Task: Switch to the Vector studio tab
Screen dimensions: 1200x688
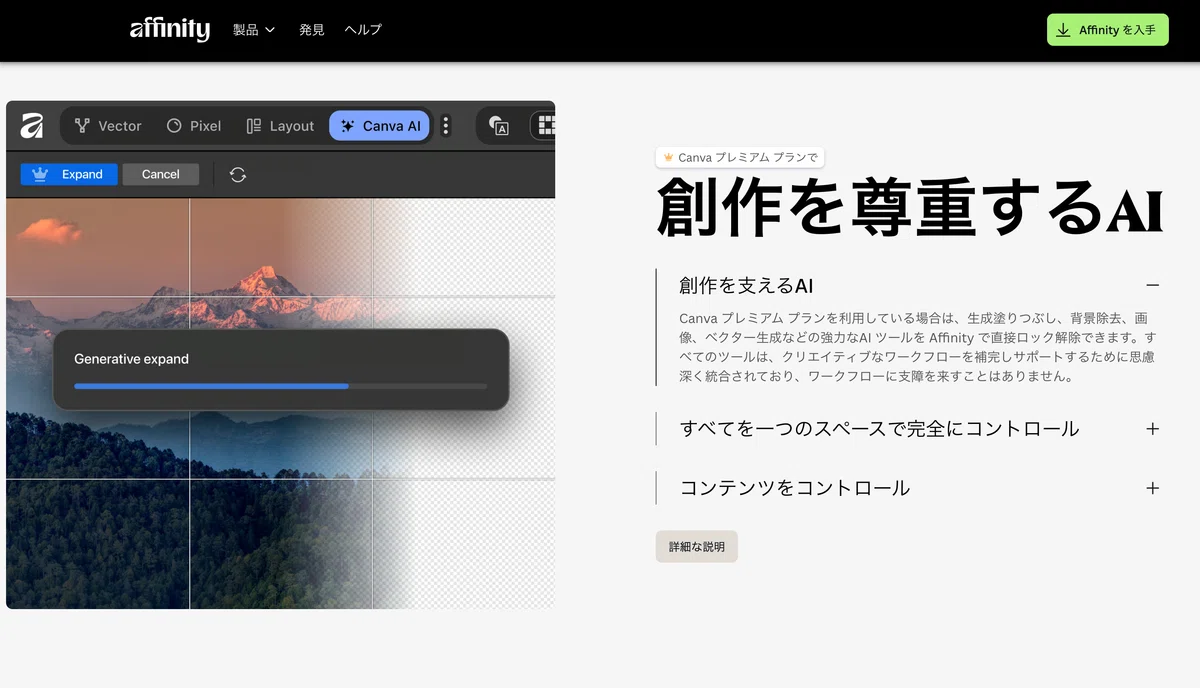Action: coord(108,126)
